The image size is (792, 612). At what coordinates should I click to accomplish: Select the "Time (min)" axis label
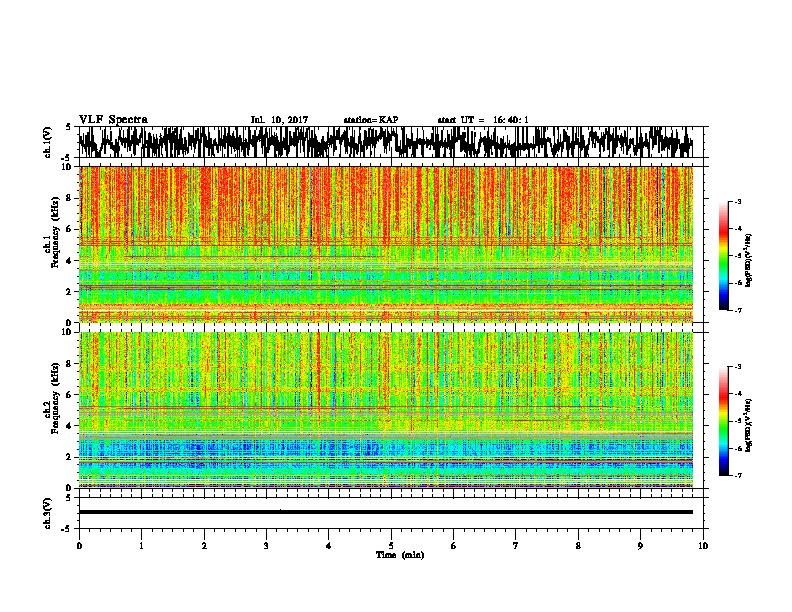(x=400, y=555)
